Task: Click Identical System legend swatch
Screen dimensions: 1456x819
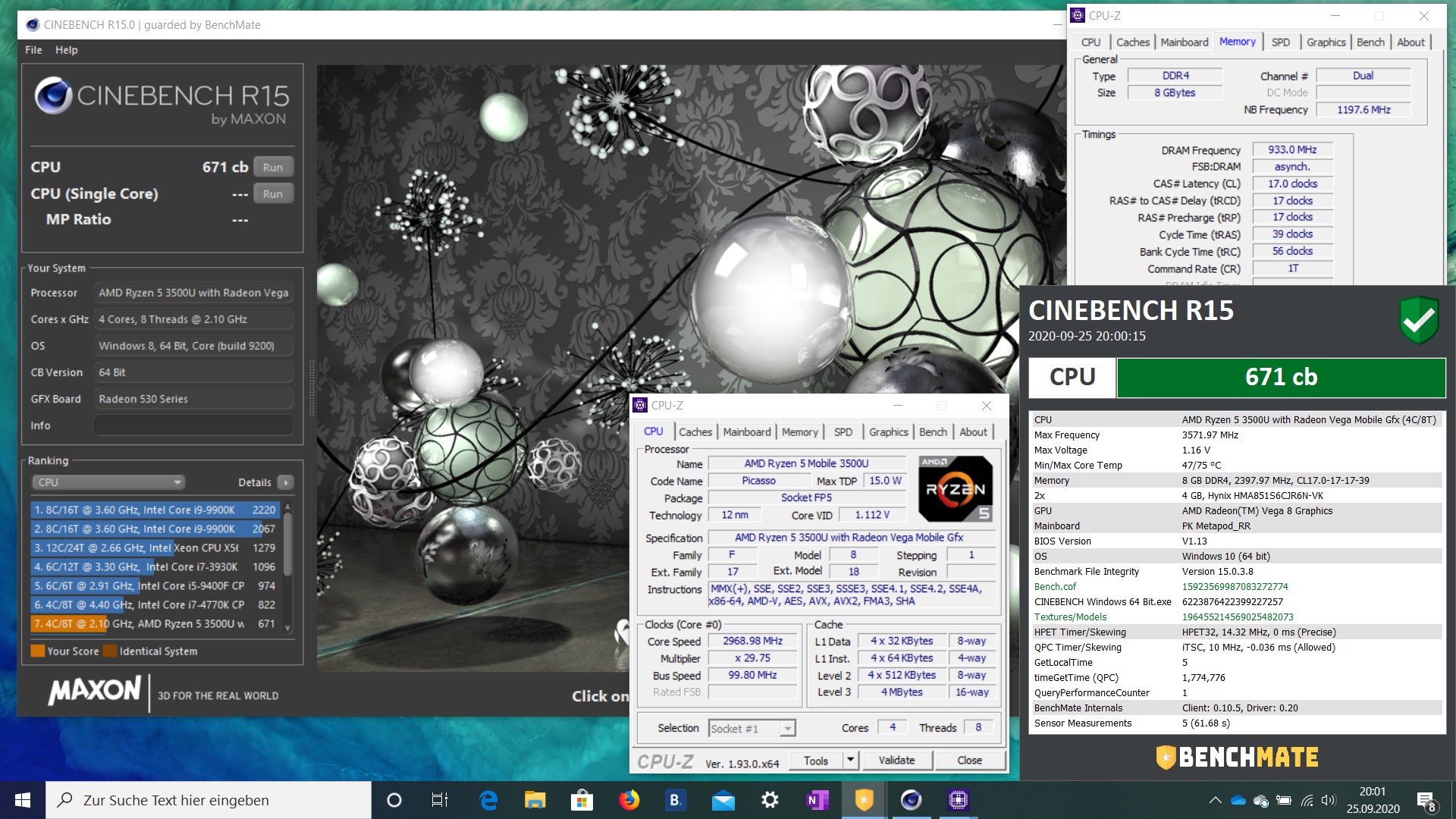Action: point(110,651)
